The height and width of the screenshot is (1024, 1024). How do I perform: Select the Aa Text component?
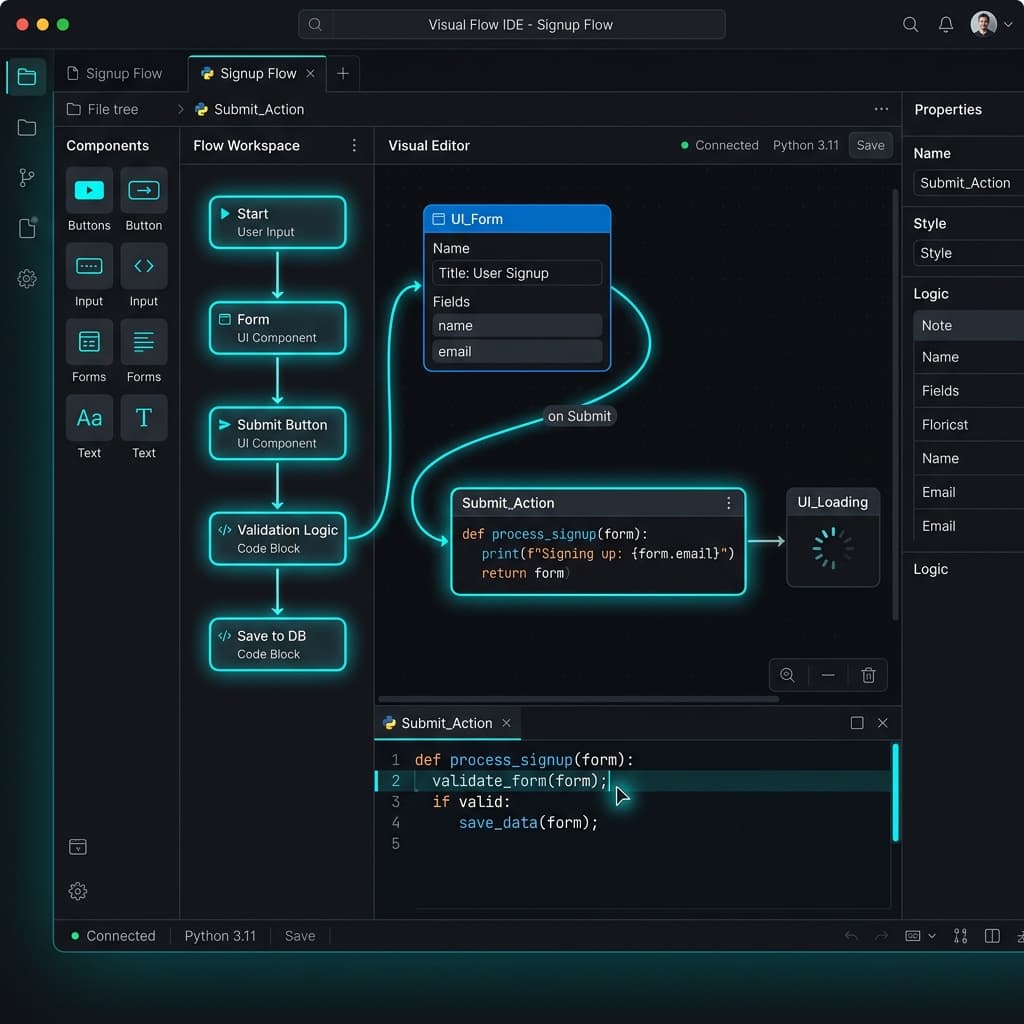[89, 417]
